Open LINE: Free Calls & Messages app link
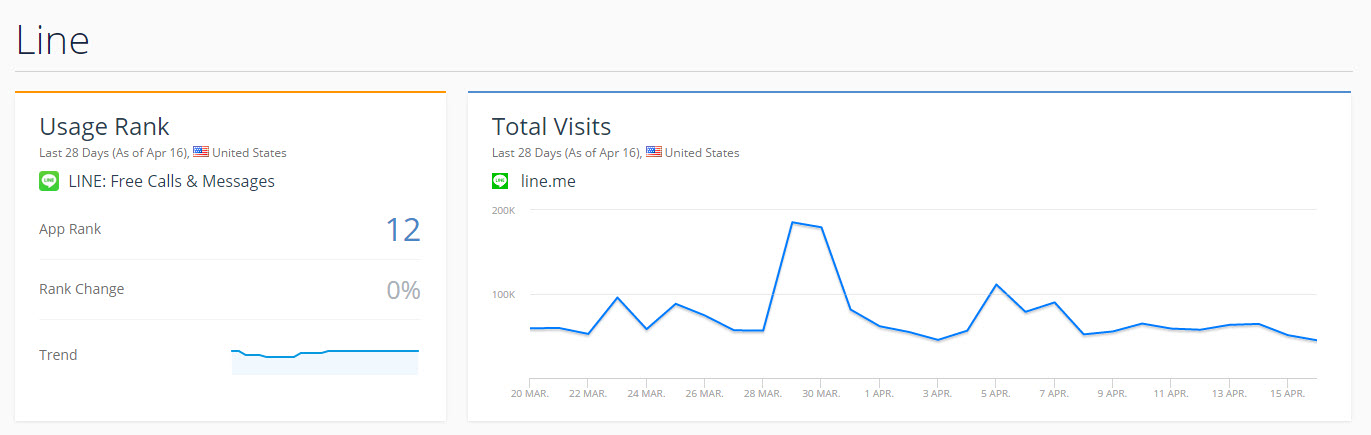The height and width of the screenshot is (435, 1371). click(171, 181)
